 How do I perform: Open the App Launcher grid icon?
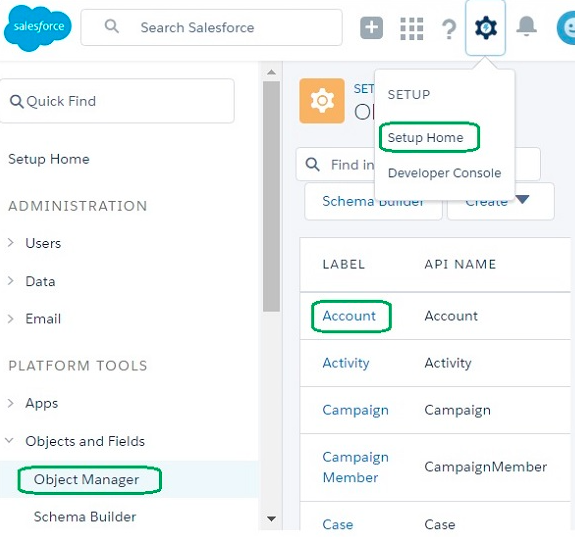(x=411, y=28)
